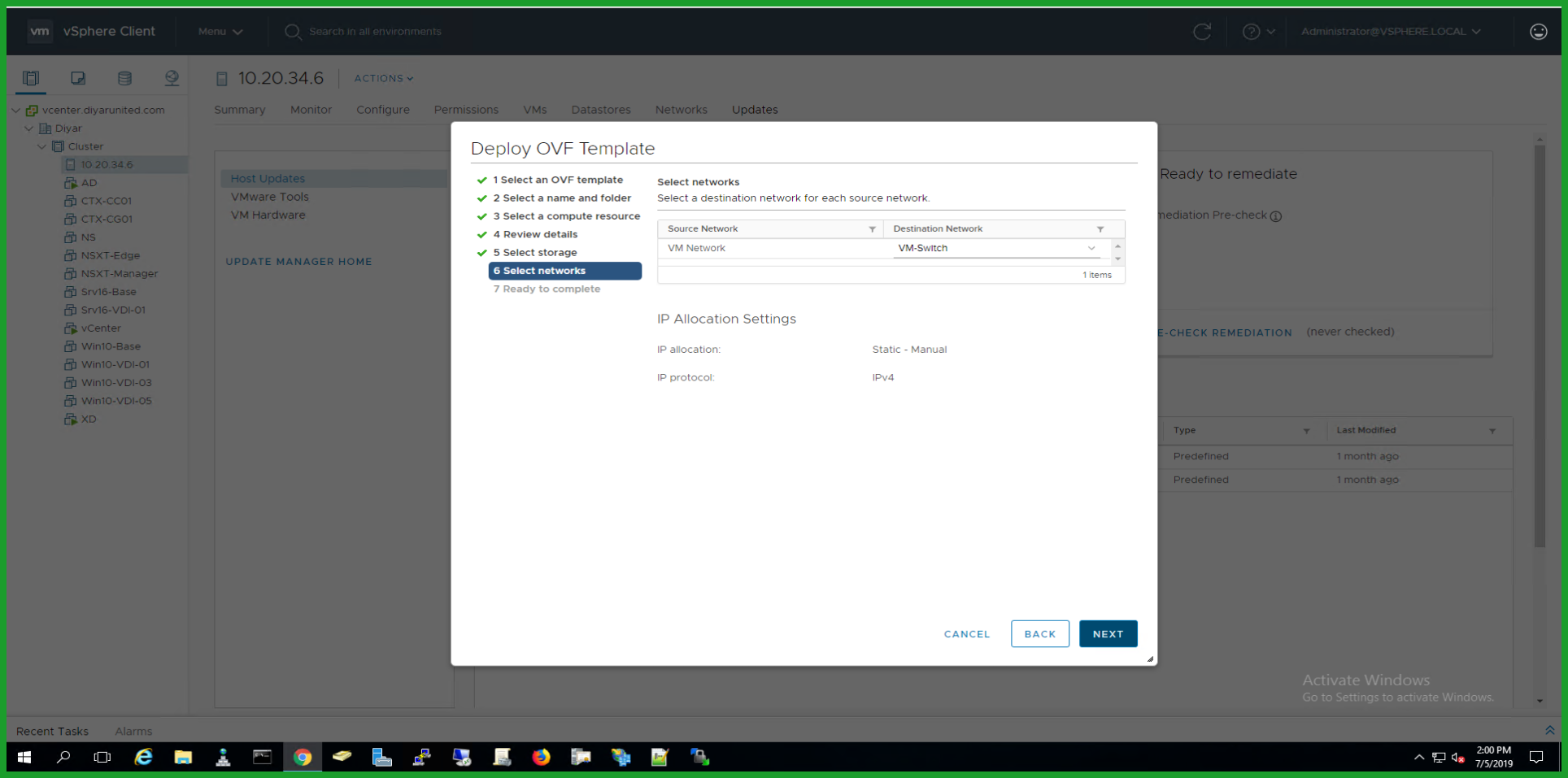Switch to the Datastores tab
The width and height of the screenshot is (1568, 778).
[x=601, y=110]
